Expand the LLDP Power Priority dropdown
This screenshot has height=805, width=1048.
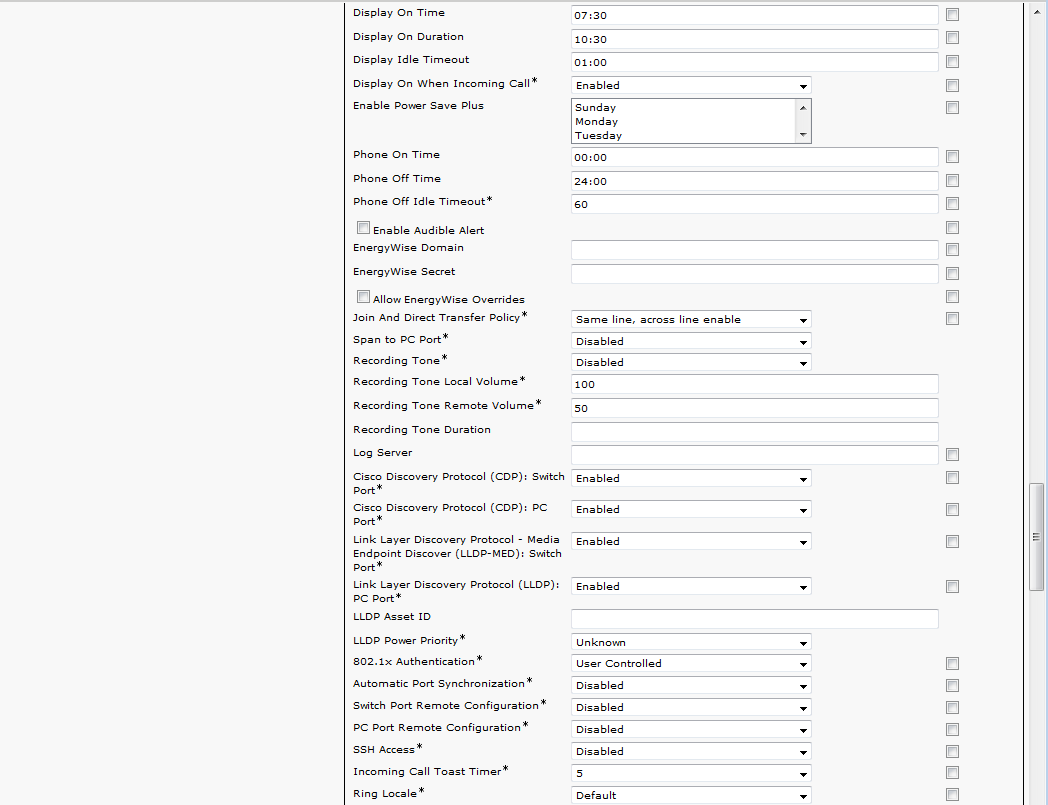pos(691,643)
